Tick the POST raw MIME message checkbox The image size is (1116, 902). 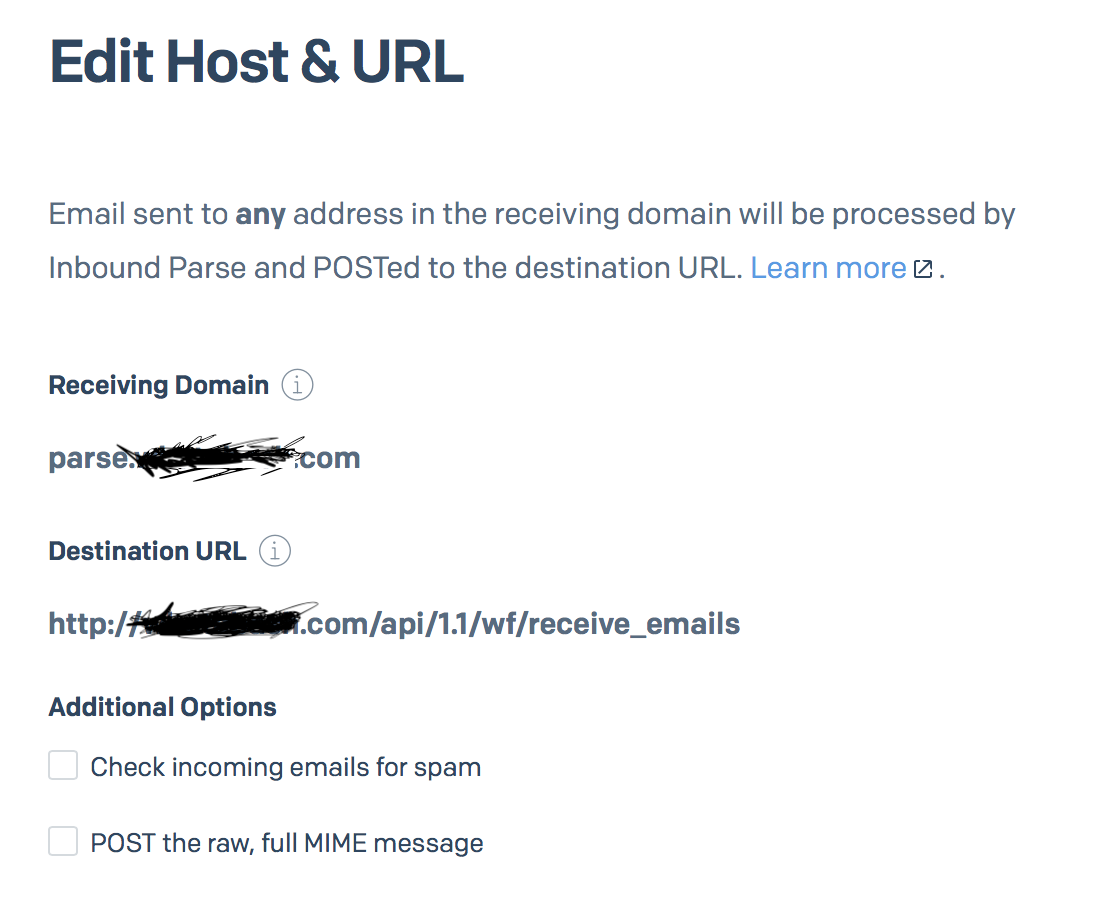click(63, 842)
